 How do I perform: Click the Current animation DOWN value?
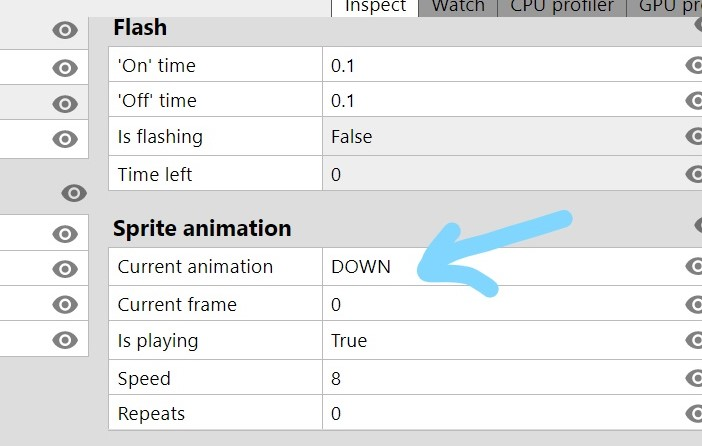pyautogui.click(x=361, y=267)
